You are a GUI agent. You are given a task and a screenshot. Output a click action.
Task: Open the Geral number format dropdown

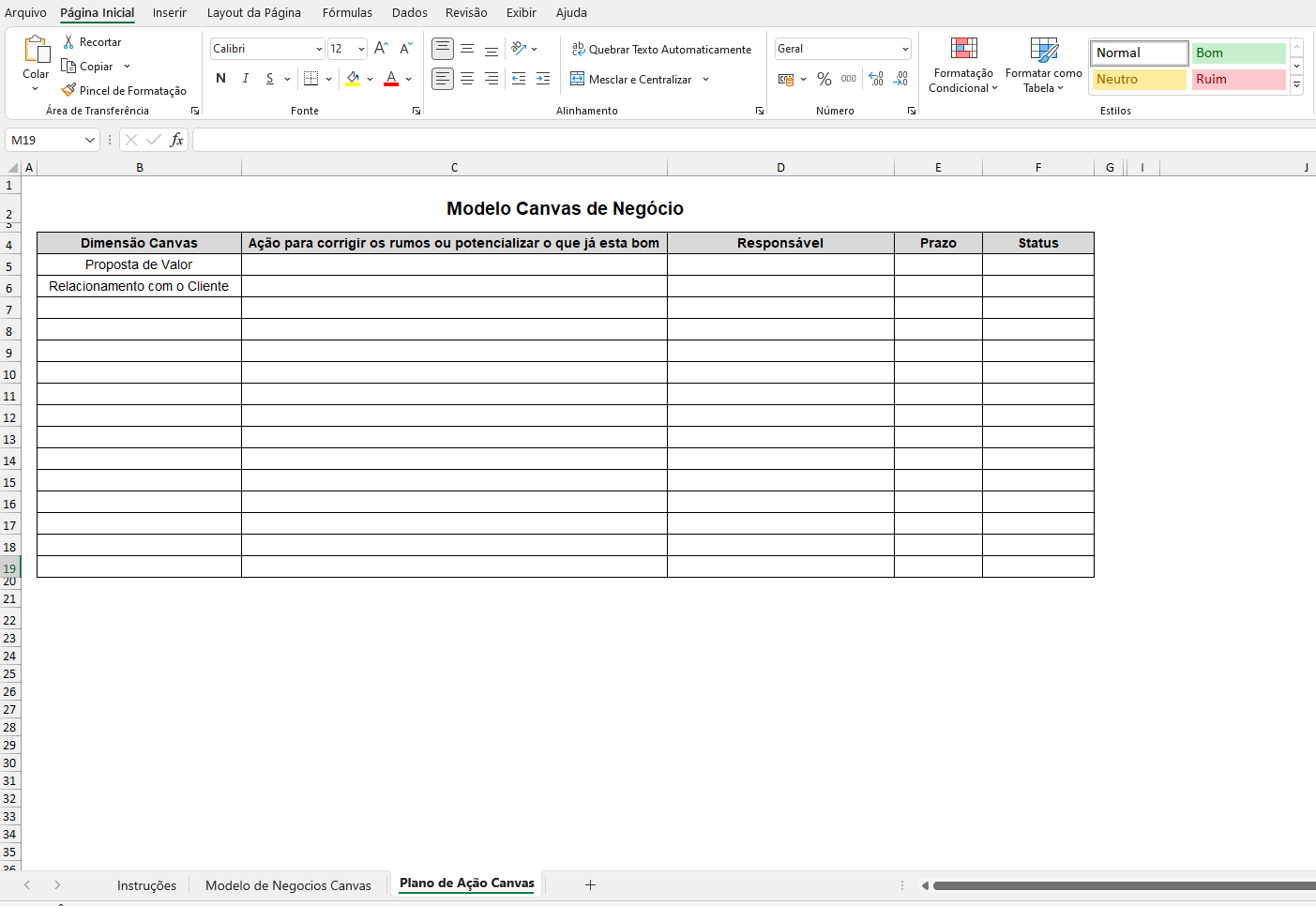coord(842,49)
